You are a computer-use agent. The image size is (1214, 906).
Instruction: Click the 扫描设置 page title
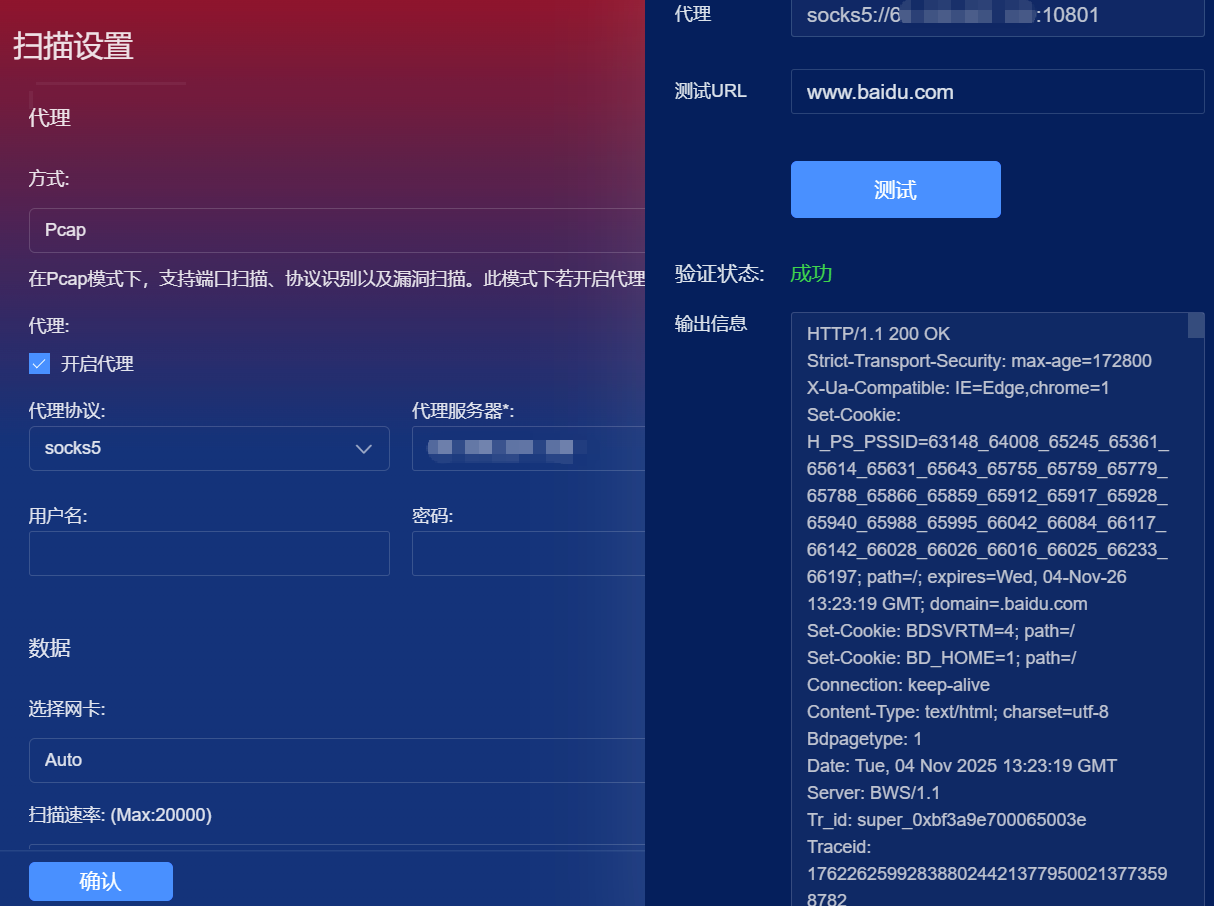click(73, 46)
